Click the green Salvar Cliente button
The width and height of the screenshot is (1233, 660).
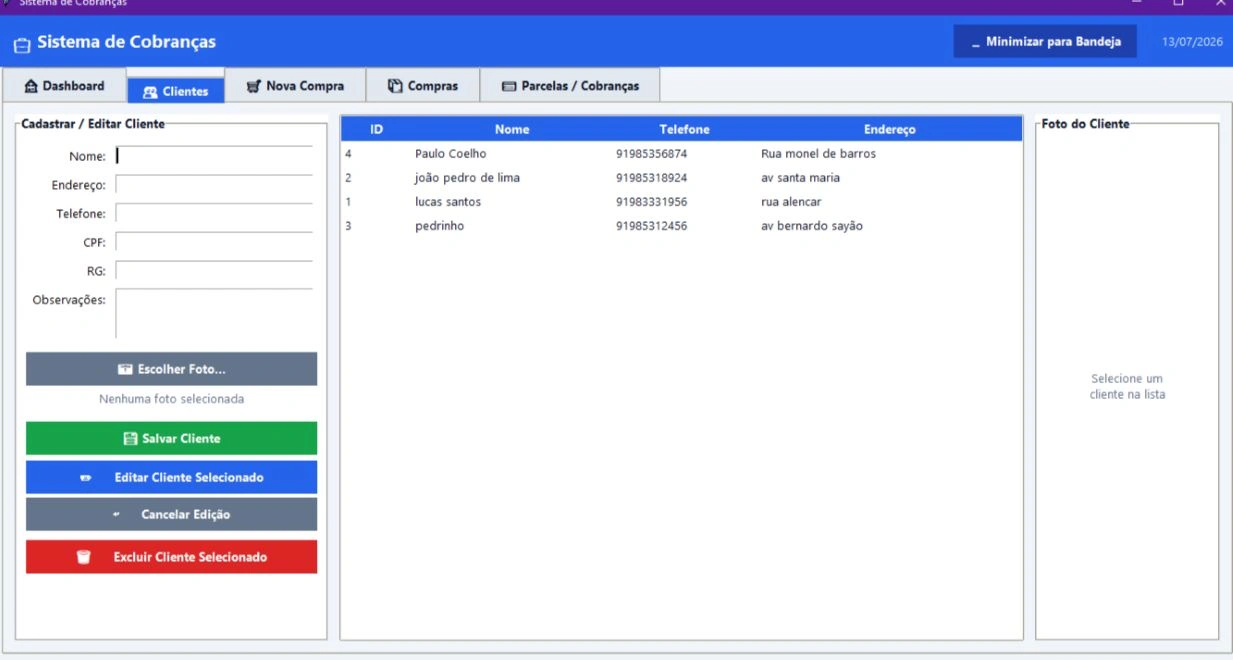171,438
